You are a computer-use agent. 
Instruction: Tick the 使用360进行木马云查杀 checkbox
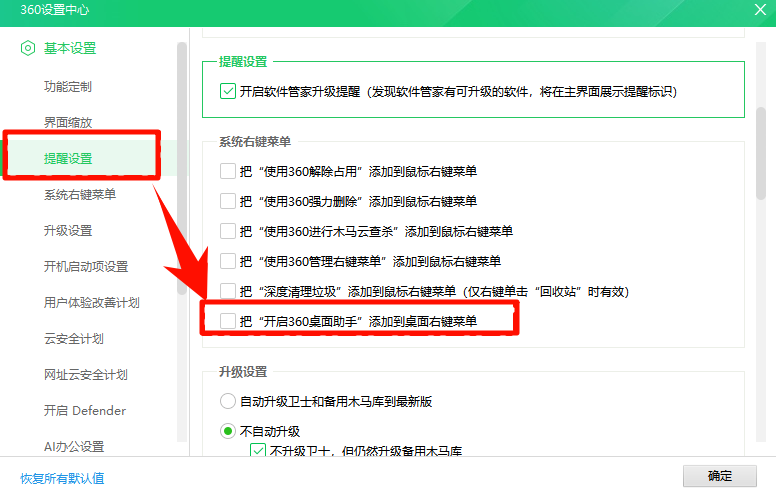(x=228, y=231)
